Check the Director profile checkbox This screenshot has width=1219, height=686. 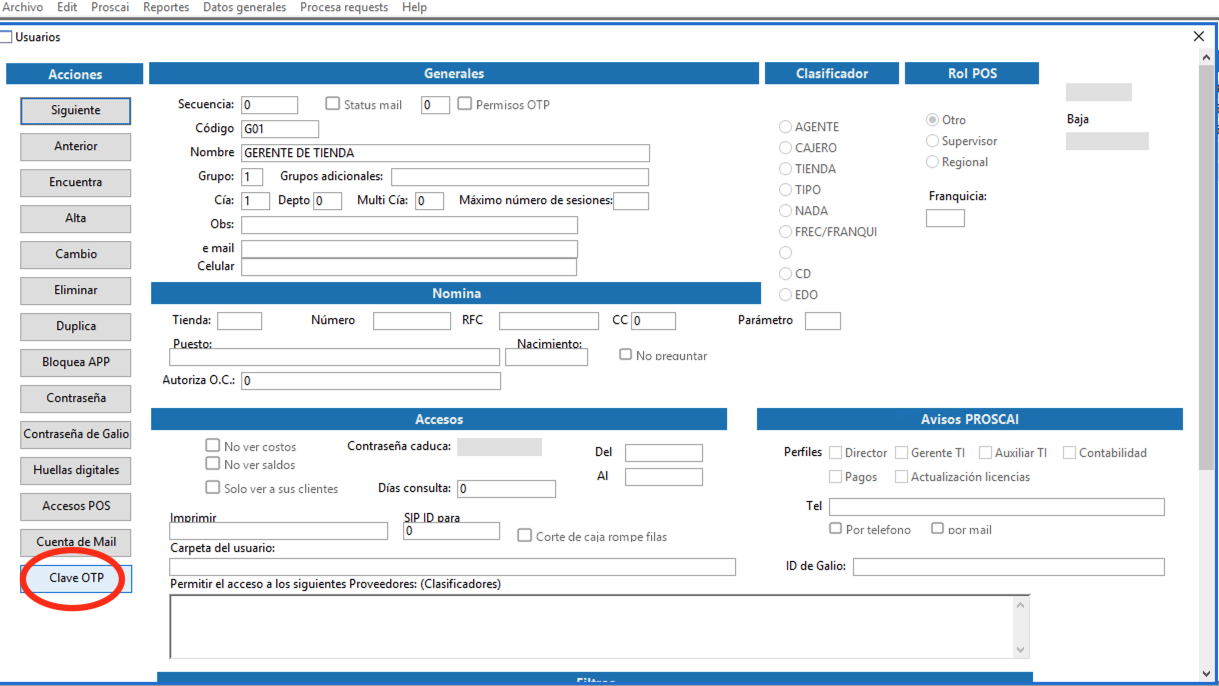pyautogui.click(x=836, y=453)
